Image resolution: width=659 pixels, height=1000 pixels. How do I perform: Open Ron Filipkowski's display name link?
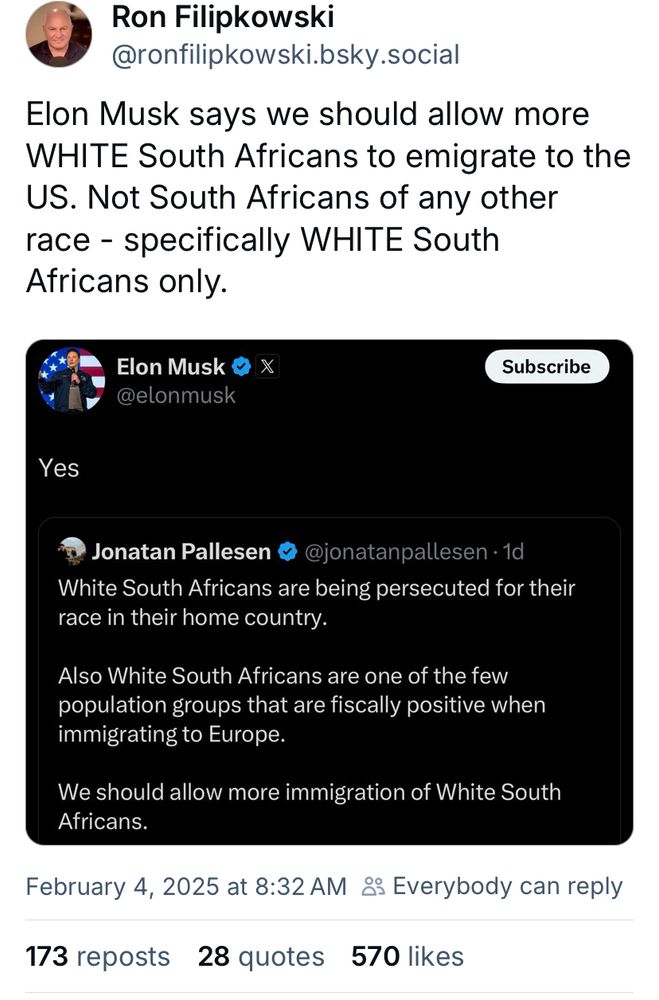222,17
